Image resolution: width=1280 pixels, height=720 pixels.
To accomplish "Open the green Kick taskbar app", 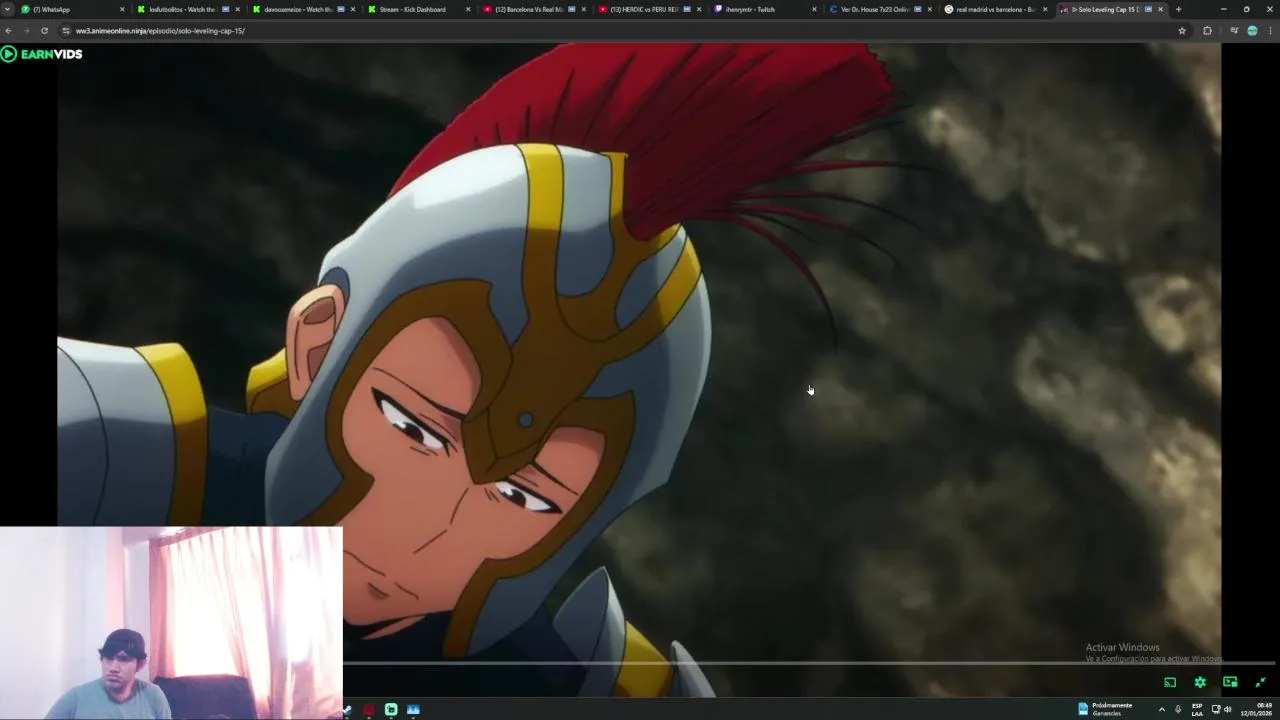I will point(391,710).
